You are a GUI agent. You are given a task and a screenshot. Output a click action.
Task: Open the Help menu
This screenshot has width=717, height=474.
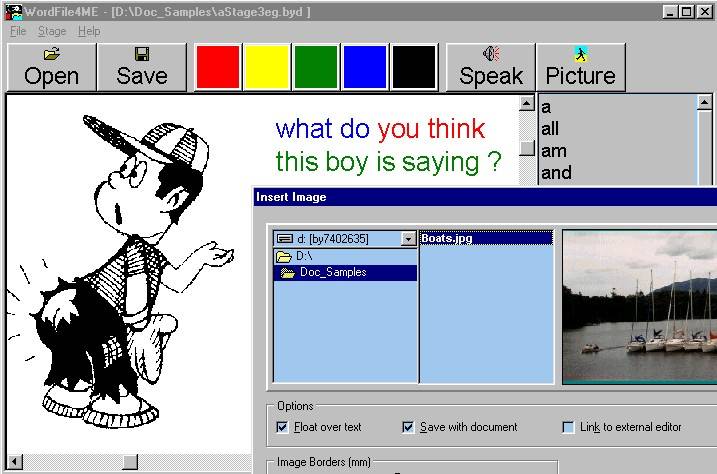(x=89, y=31)
